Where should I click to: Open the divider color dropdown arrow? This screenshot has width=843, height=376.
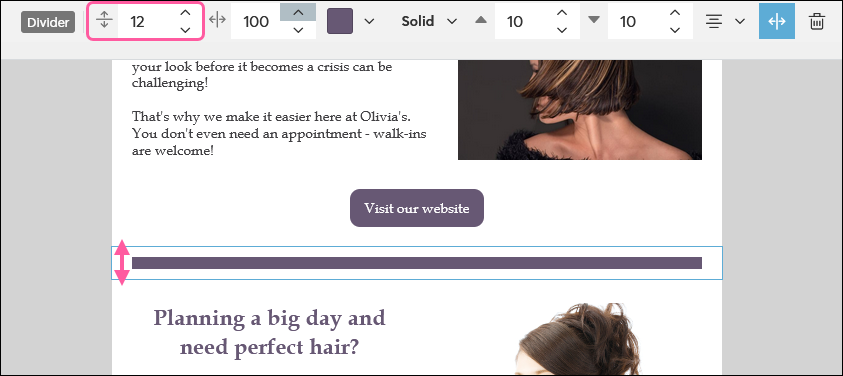[x=369, y=22]
